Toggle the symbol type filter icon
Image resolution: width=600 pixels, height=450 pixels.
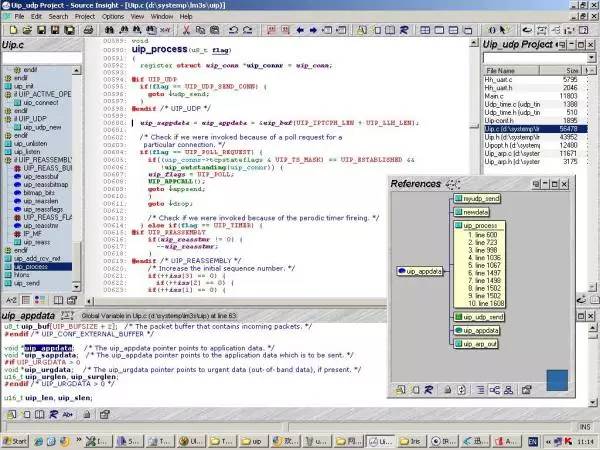point(39,300)
